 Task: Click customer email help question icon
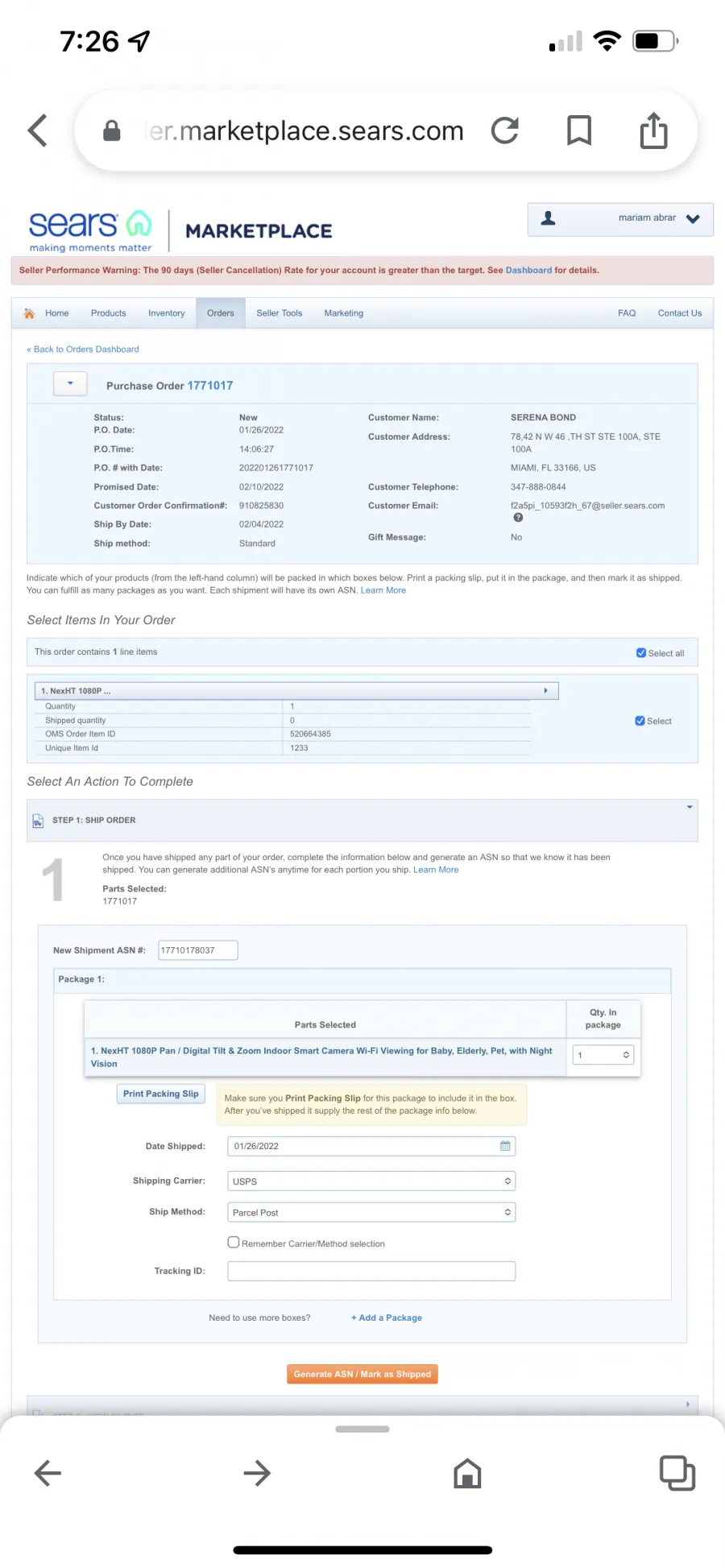tap(518, 518)
